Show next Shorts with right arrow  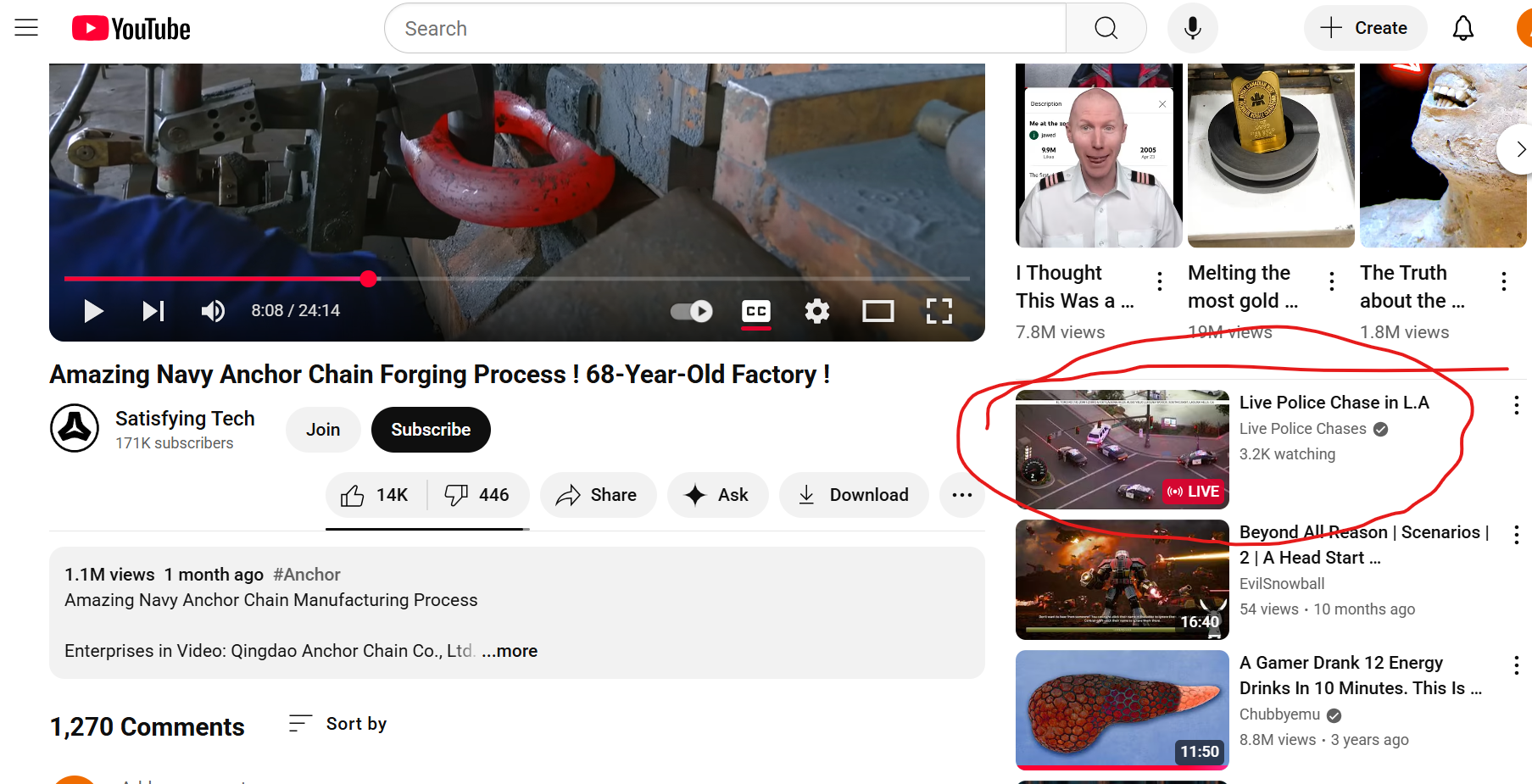click(1517, 149)
